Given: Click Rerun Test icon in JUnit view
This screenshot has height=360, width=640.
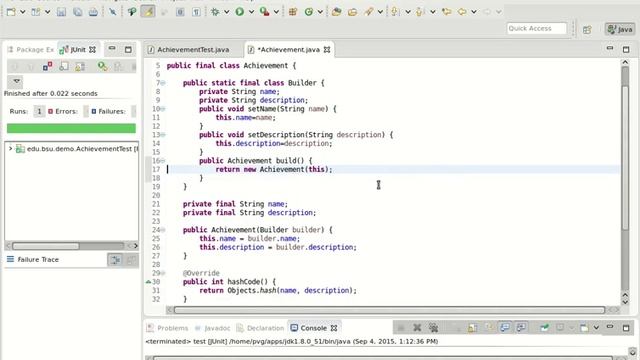Looking at the screenshot, I should point(102,66).
